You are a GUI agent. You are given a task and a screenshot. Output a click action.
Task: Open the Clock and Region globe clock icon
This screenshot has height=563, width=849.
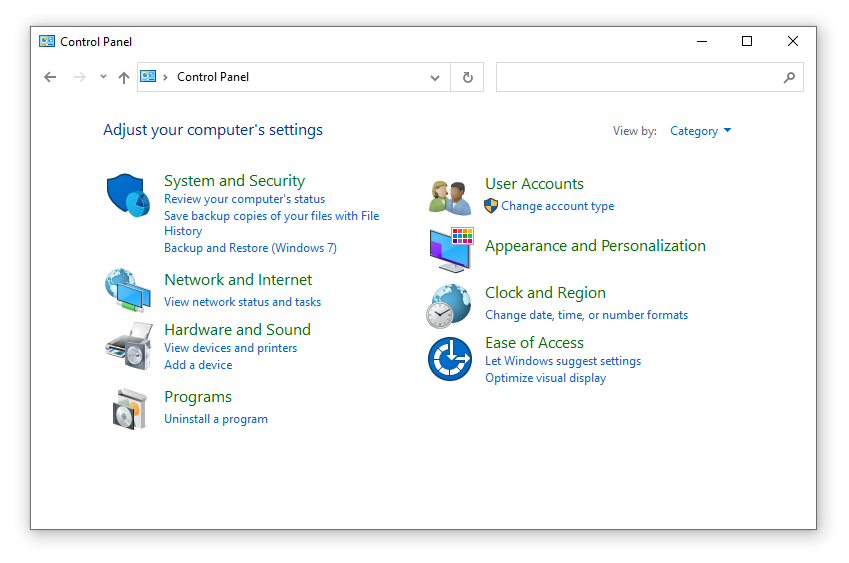coord(449,306)
